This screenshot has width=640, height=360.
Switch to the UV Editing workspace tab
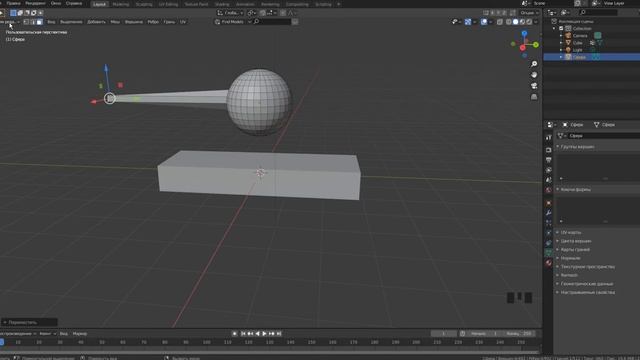click(168, 4)
